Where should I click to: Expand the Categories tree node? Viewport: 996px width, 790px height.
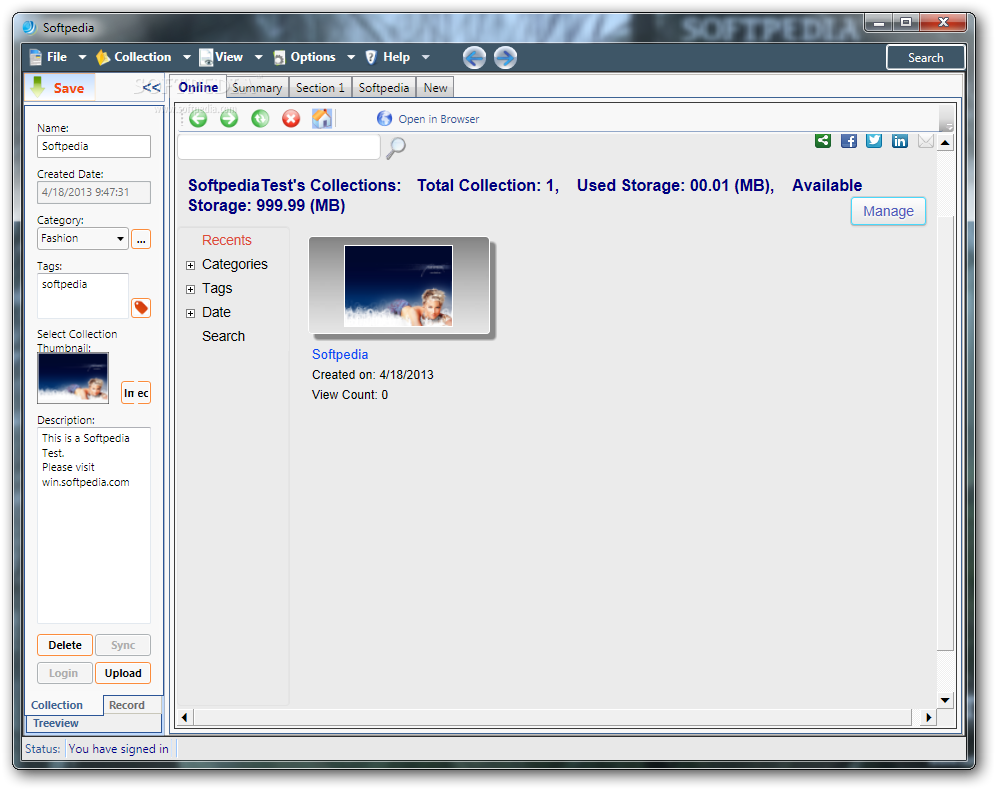pyautogui.click(x=190, y=265)
